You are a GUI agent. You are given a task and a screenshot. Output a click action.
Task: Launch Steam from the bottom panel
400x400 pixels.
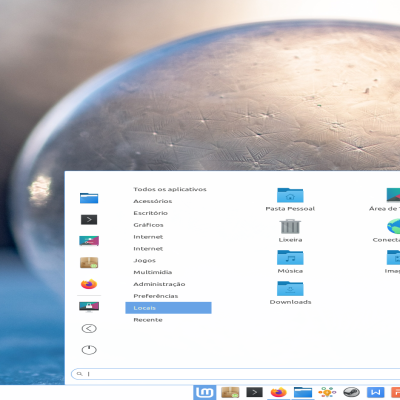(351, 392)
